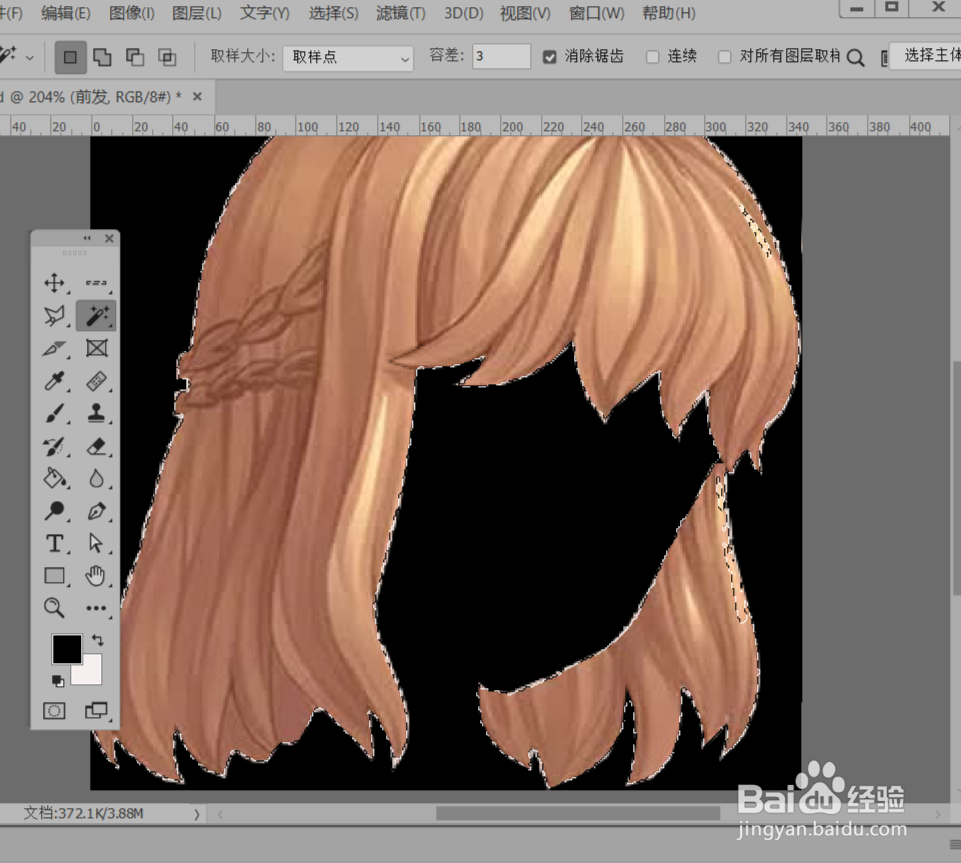
Task: Click the horizontal scrollbar thumb
Action: [x=577, y=814]
